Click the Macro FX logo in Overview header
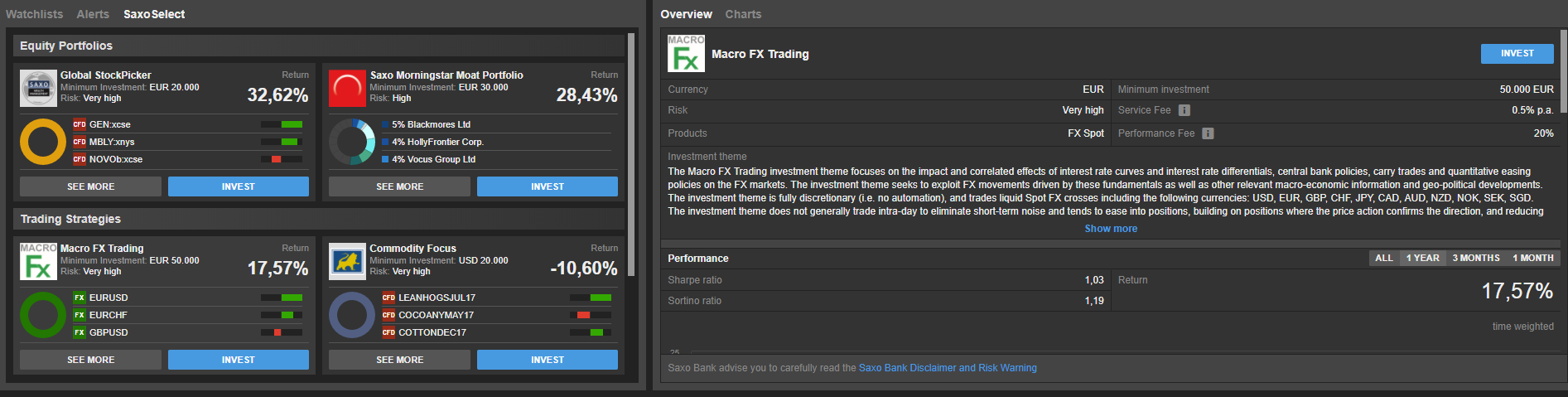 click(x=686, y=53)
